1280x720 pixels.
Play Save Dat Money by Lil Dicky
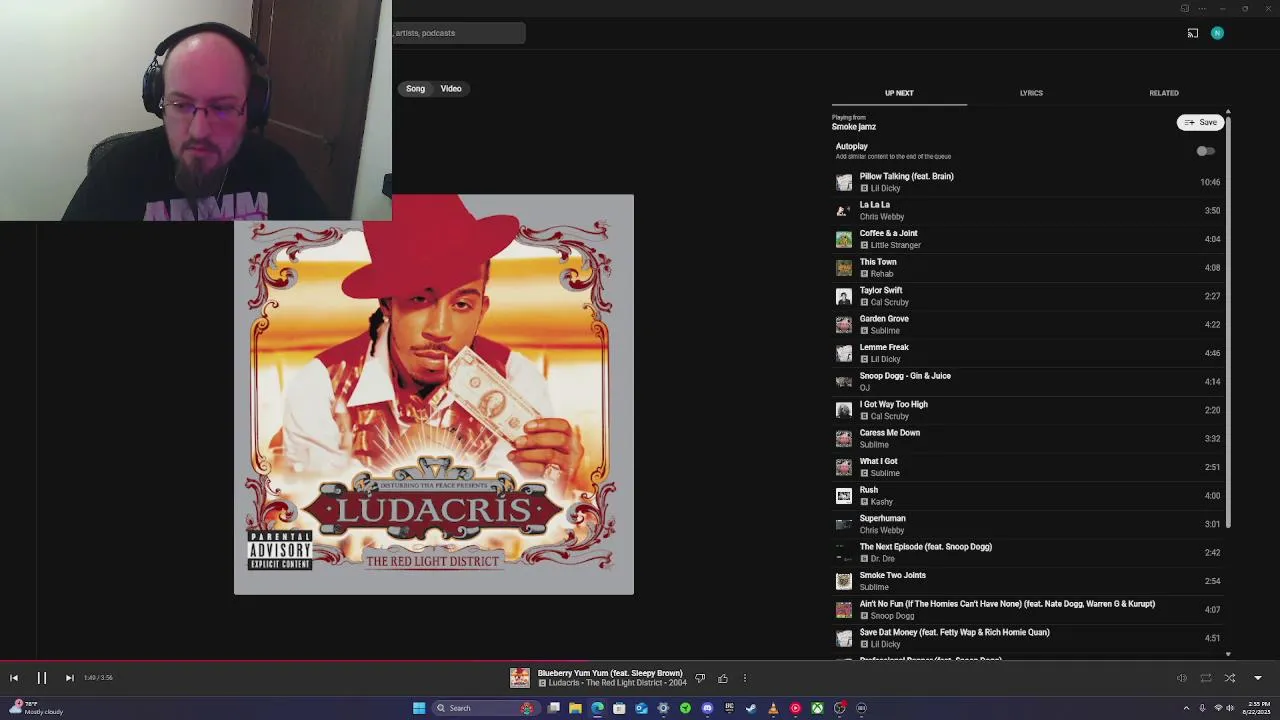click(1029, 638)
